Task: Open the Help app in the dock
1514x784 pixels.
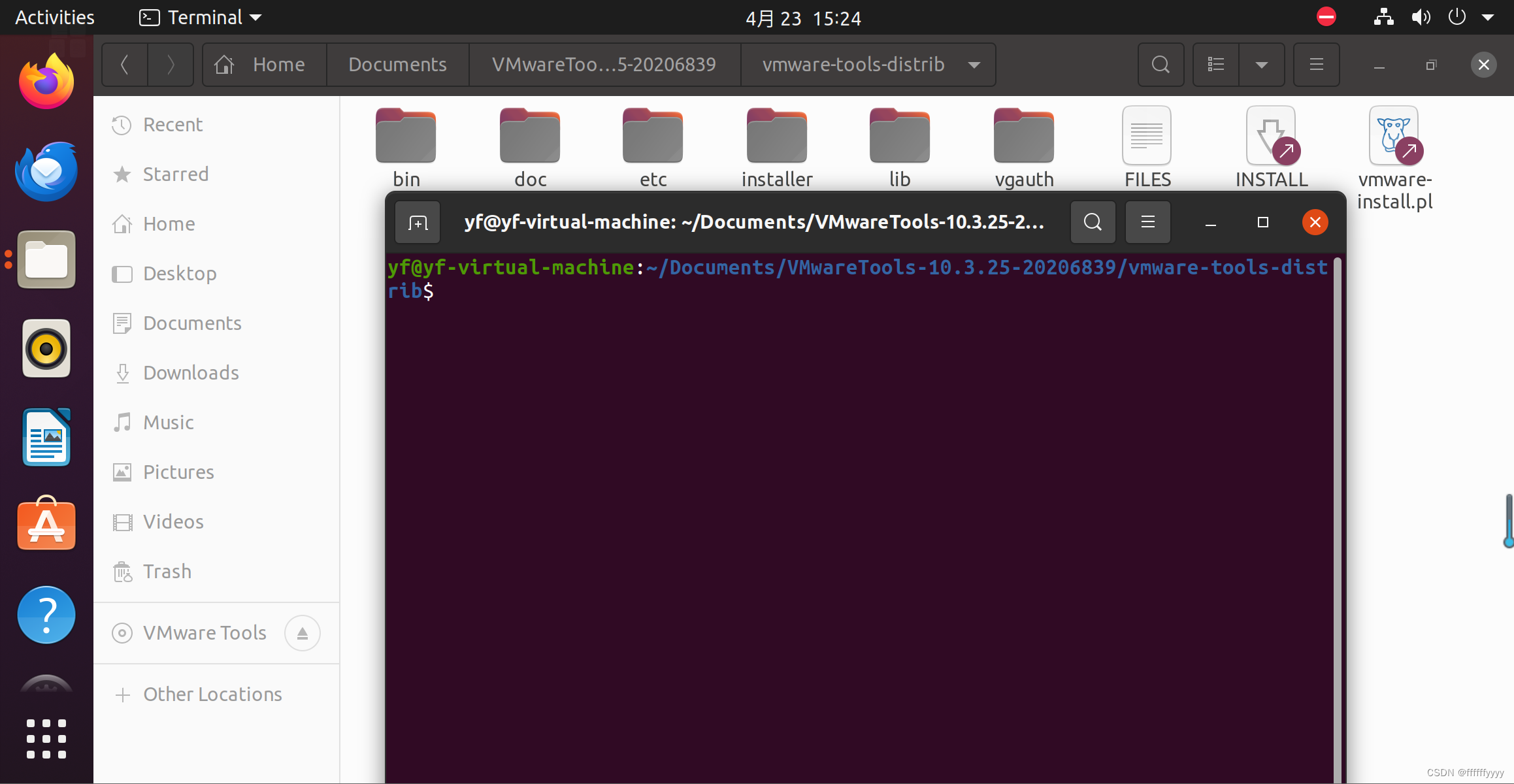Action: (46, 615)
